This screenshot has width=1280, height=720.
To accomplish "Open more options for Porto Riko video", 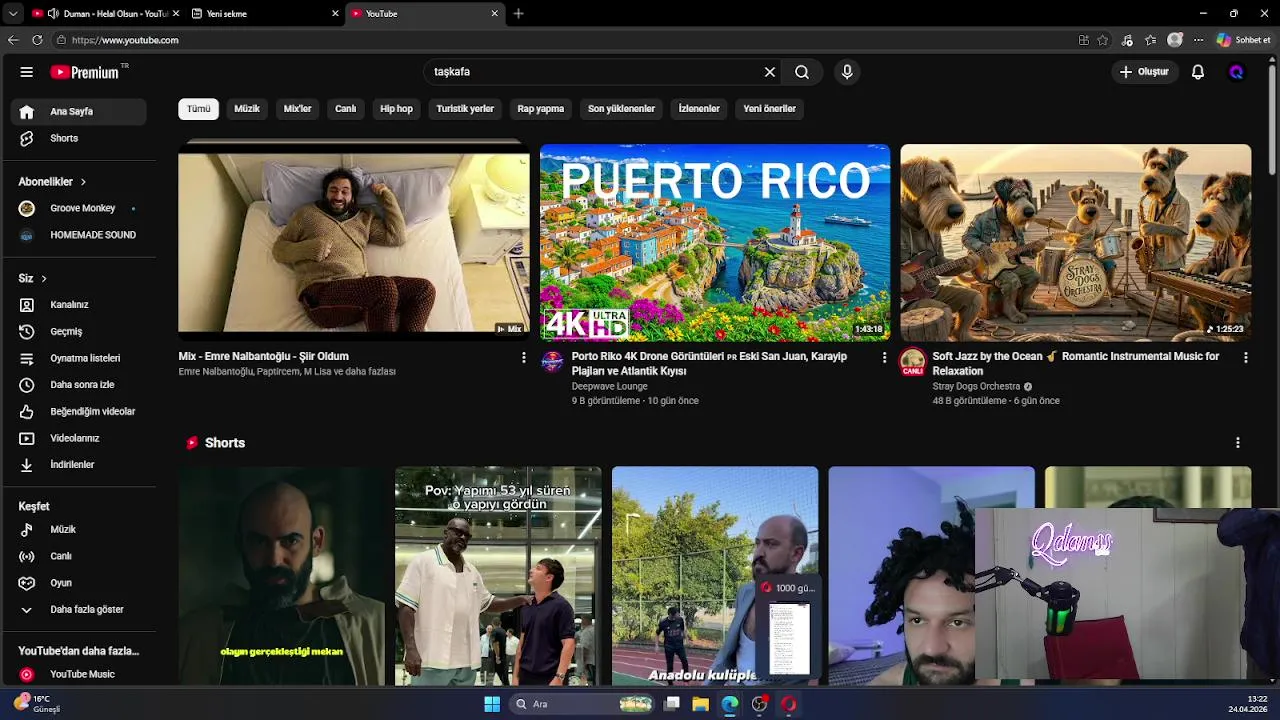I will tap(884, 357).
